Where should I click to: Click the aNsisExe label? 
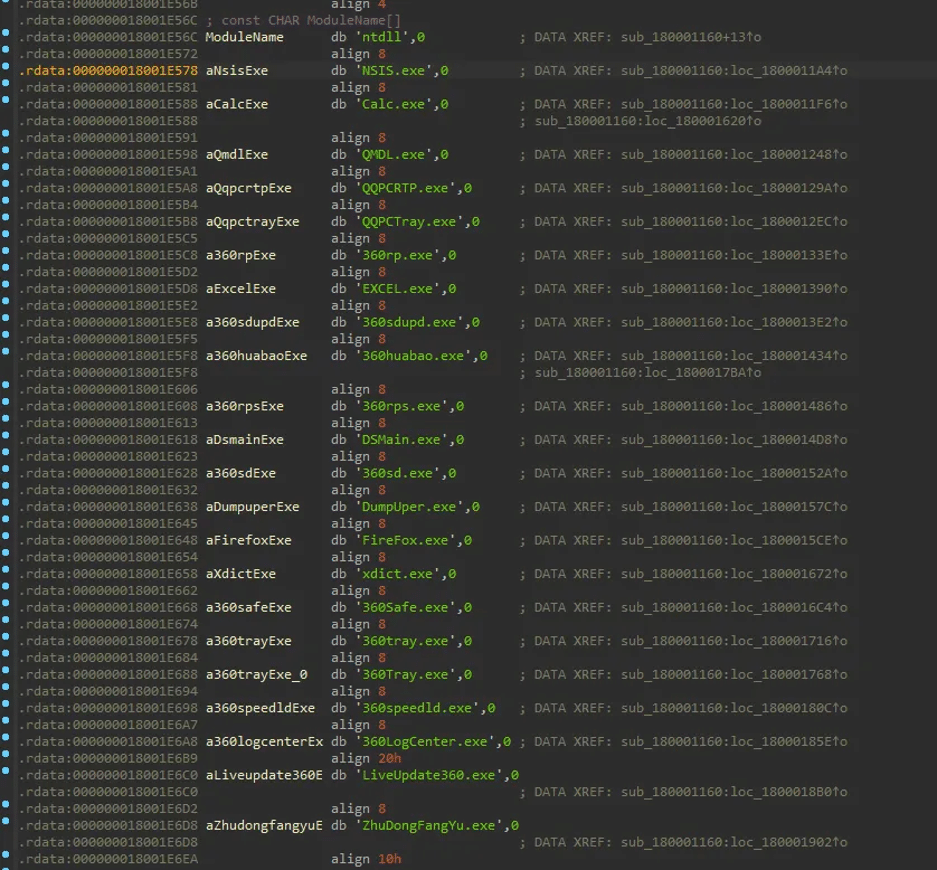[237, 71]
